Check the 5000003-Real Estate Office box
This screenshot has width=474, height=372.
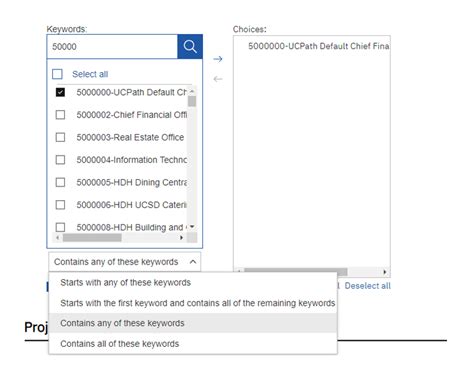point(60,137)
